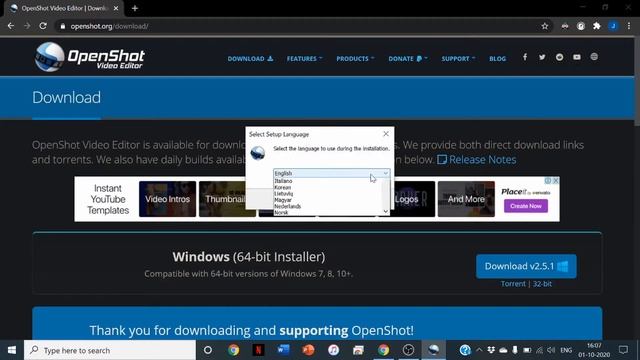The image size is (640, 360).
Task: Open the BLOG nav link
Action: (498, 58)
